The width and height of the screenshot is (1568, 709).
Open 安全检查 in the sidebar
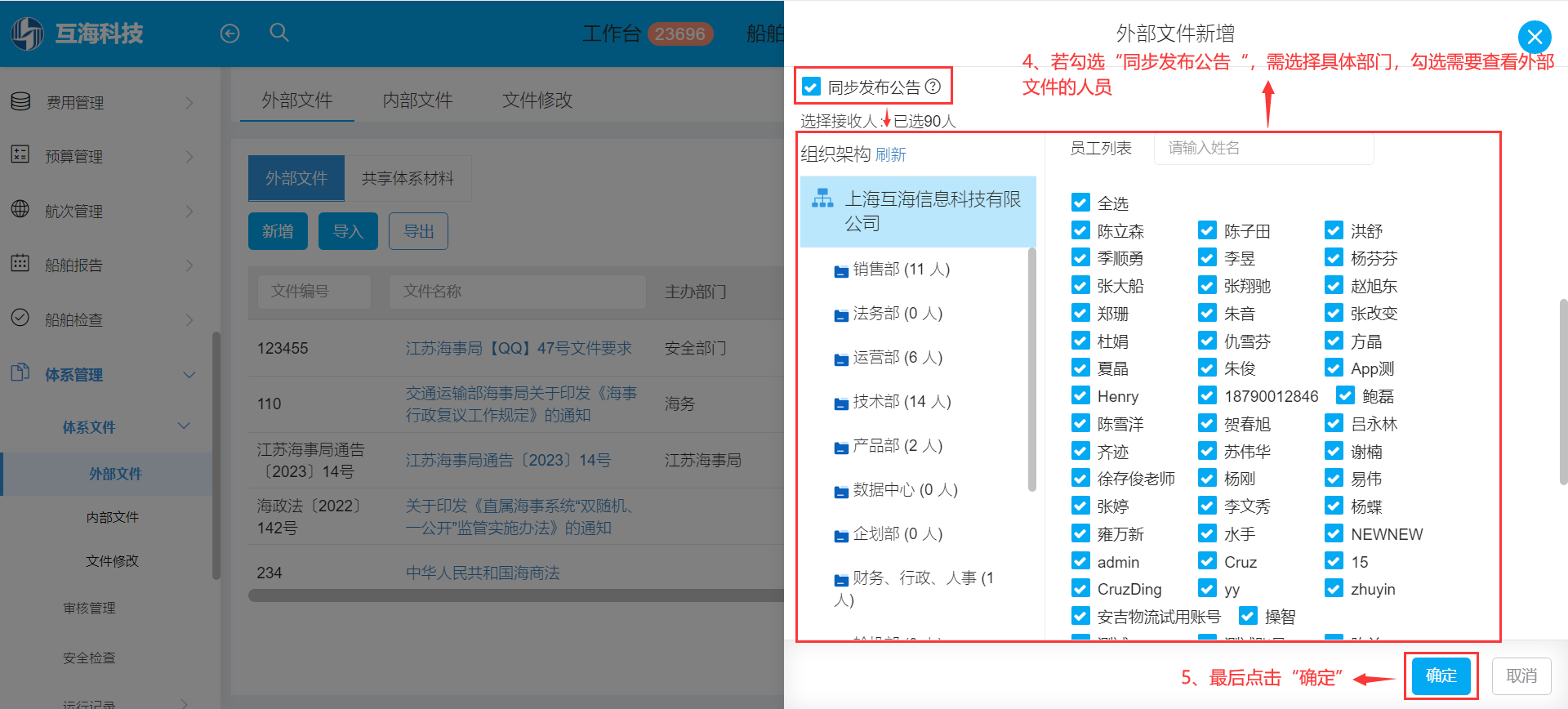[89, 658]
